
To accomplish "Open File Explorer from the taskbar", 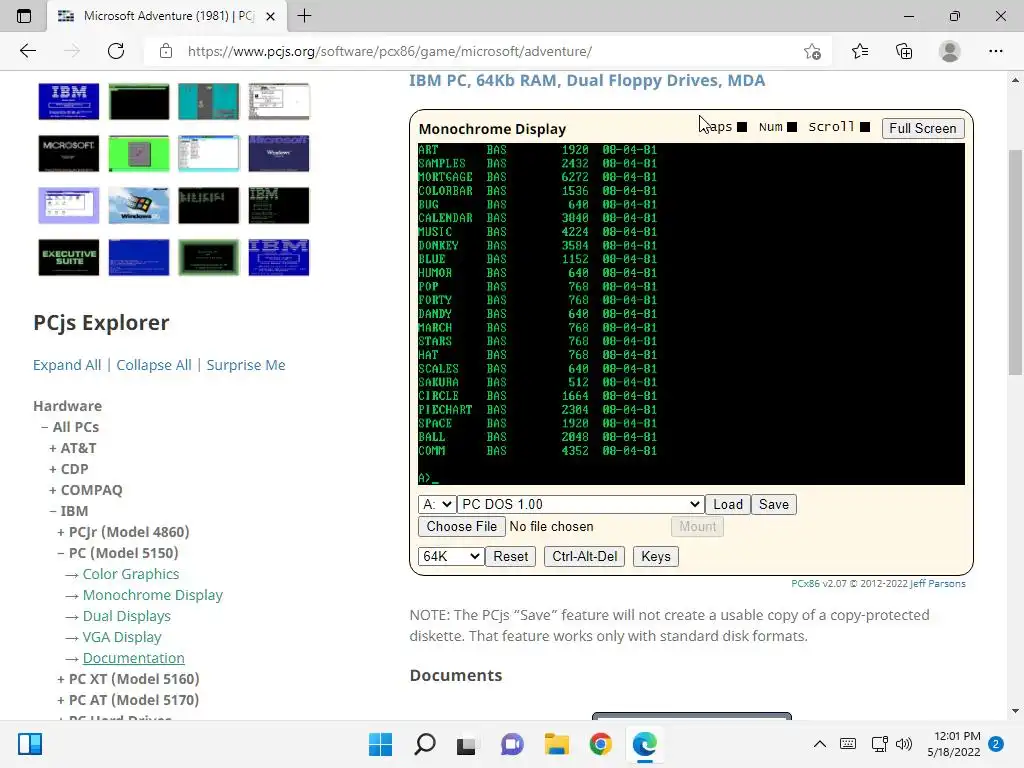I will 556,744.
